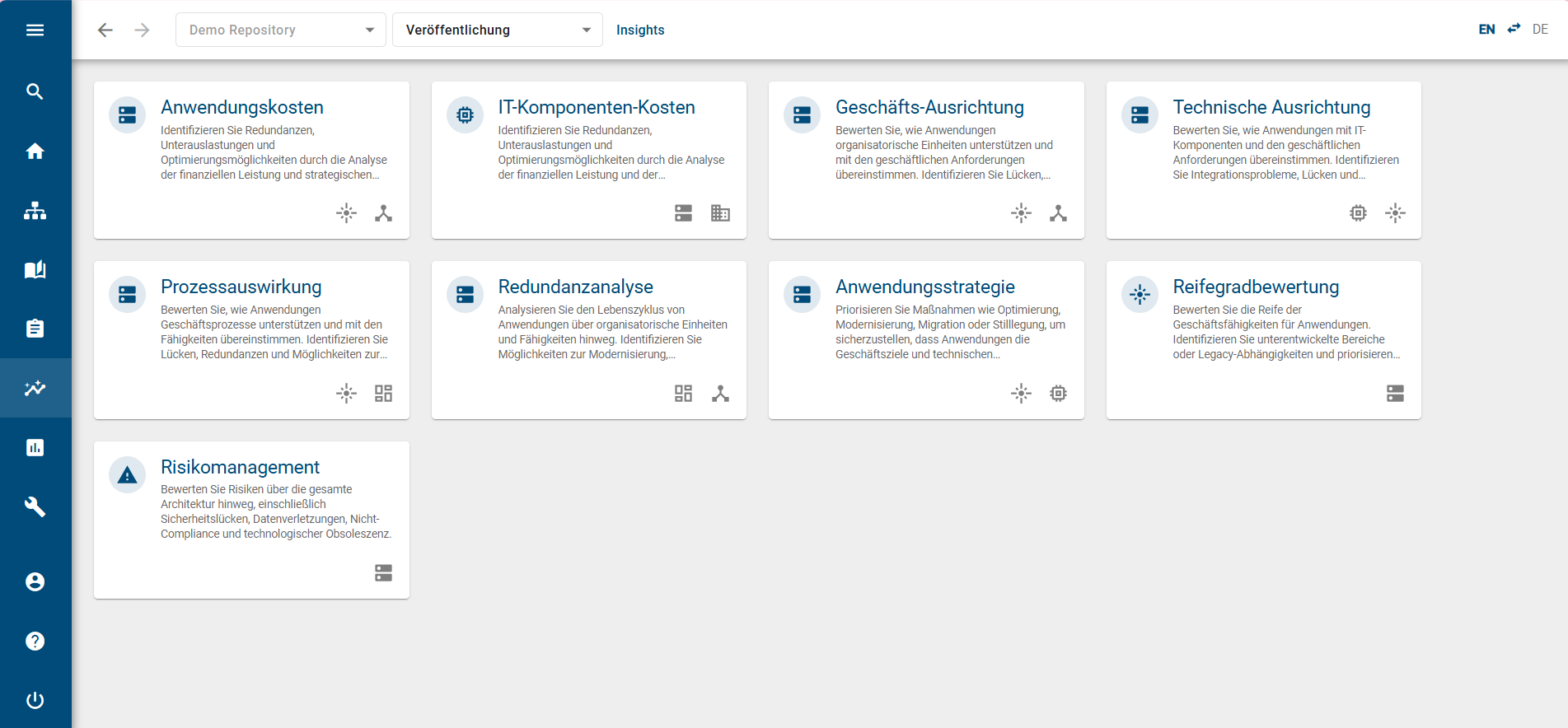Screen dimensions: 1568x728
Task: Open the help question mark icon
Action: 35,642
